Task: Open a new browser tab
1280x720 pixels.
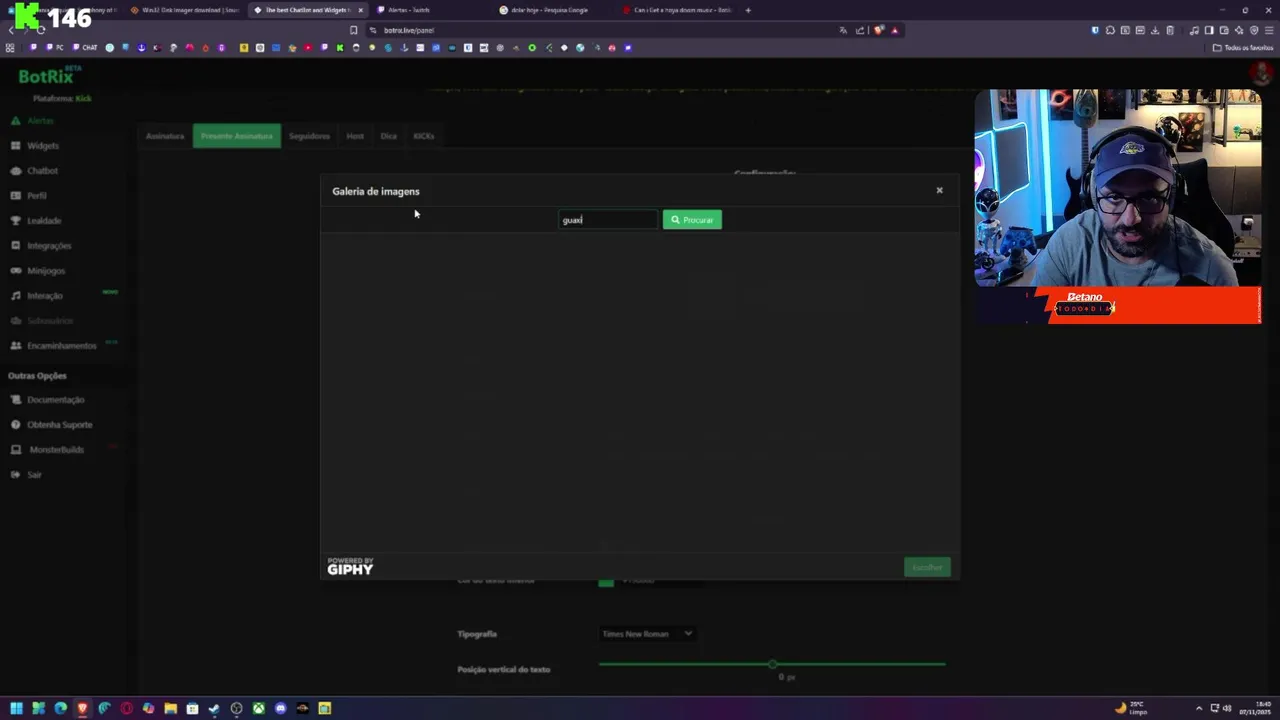Action: [748, 10]
